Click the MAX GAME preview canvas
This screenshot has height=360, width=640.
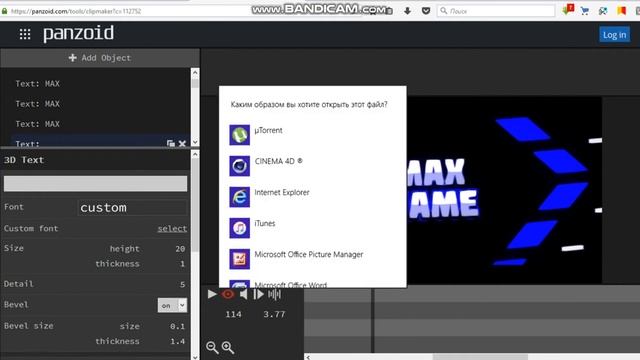(504, 190)
